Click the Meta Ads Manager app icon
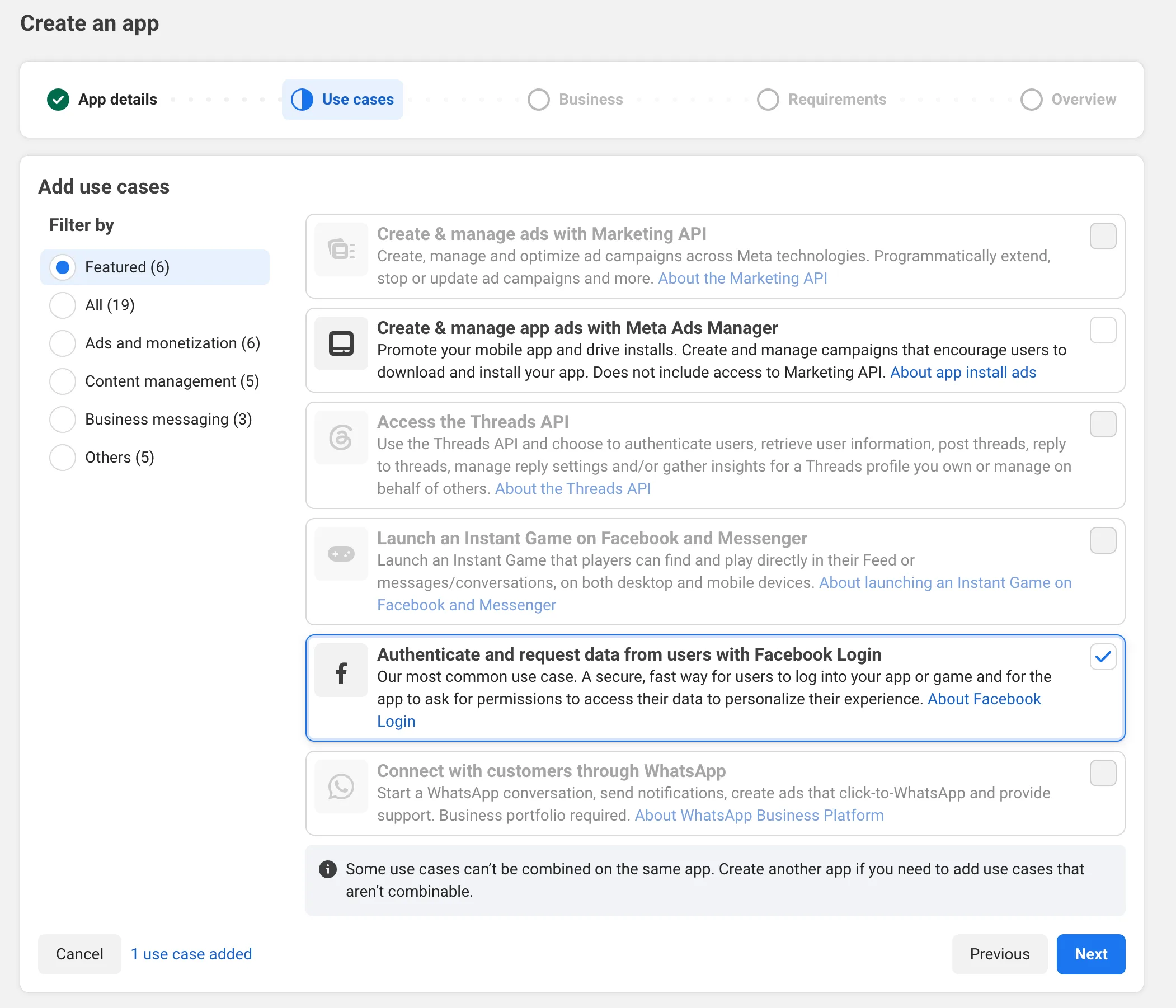 (x=341, y=343)
